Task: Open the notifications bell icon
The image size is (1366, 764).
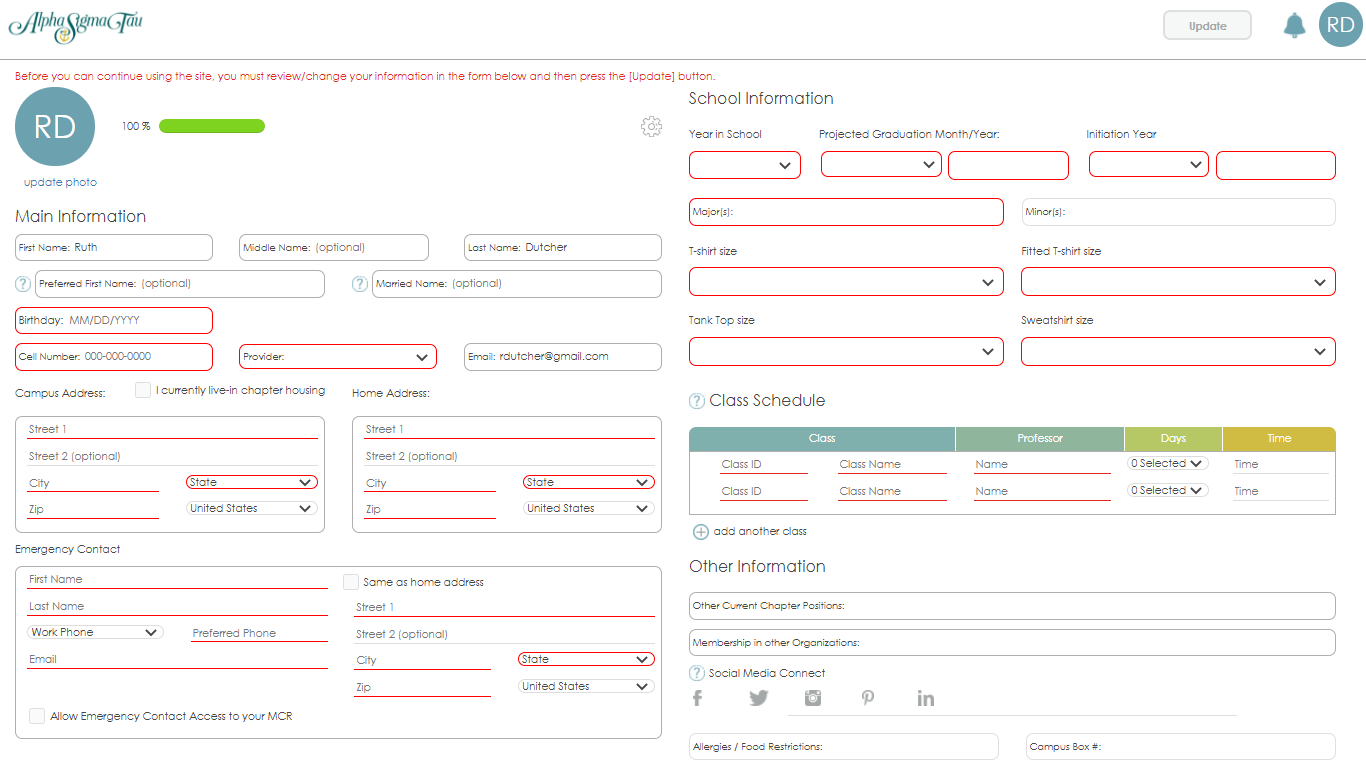Action: (x=1294, y=26)
